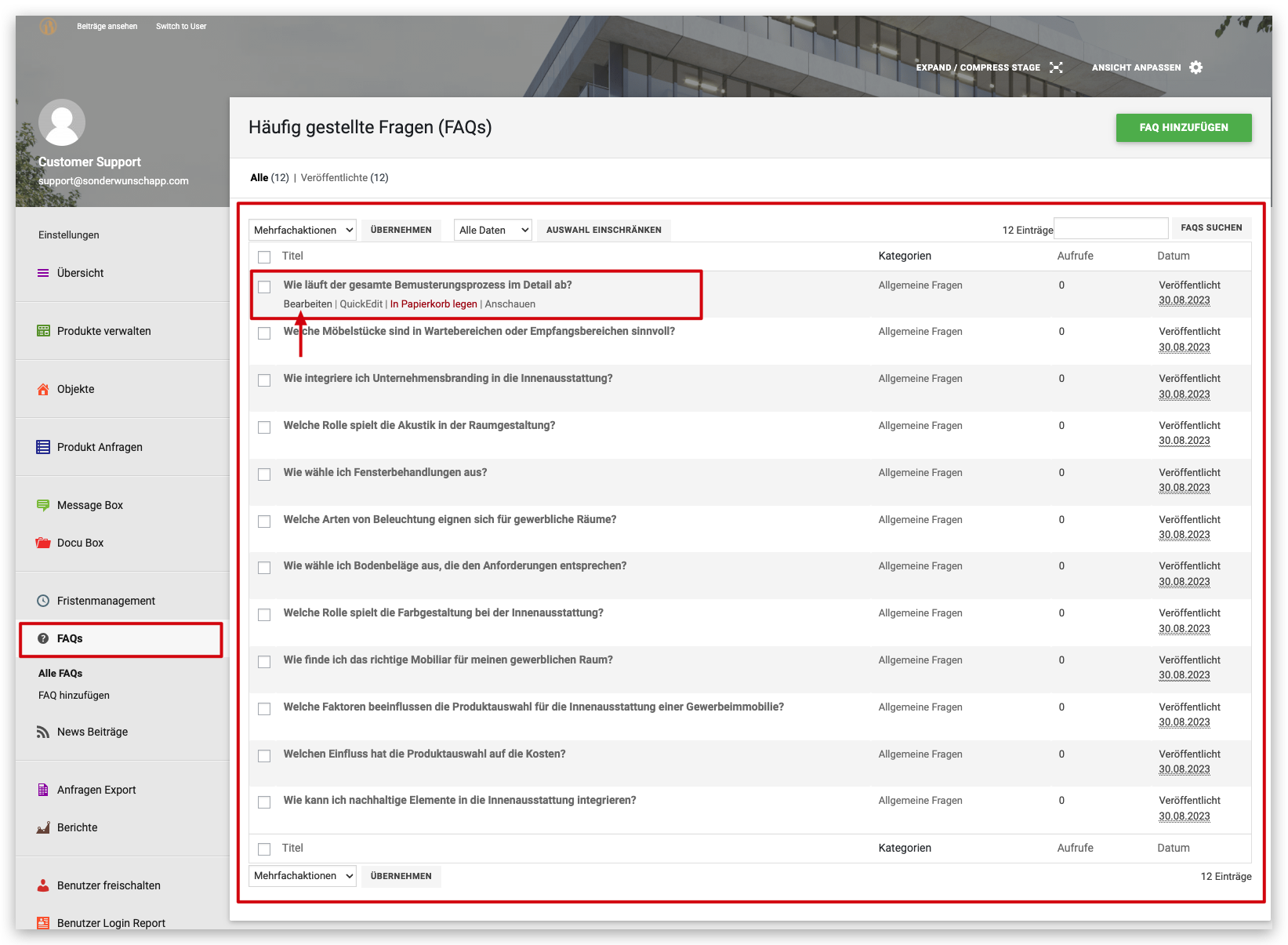The width and height of the screenshot is (1288, 945).
Task: Click the In Papierkorb legen link
Action: tap(434, 304)
